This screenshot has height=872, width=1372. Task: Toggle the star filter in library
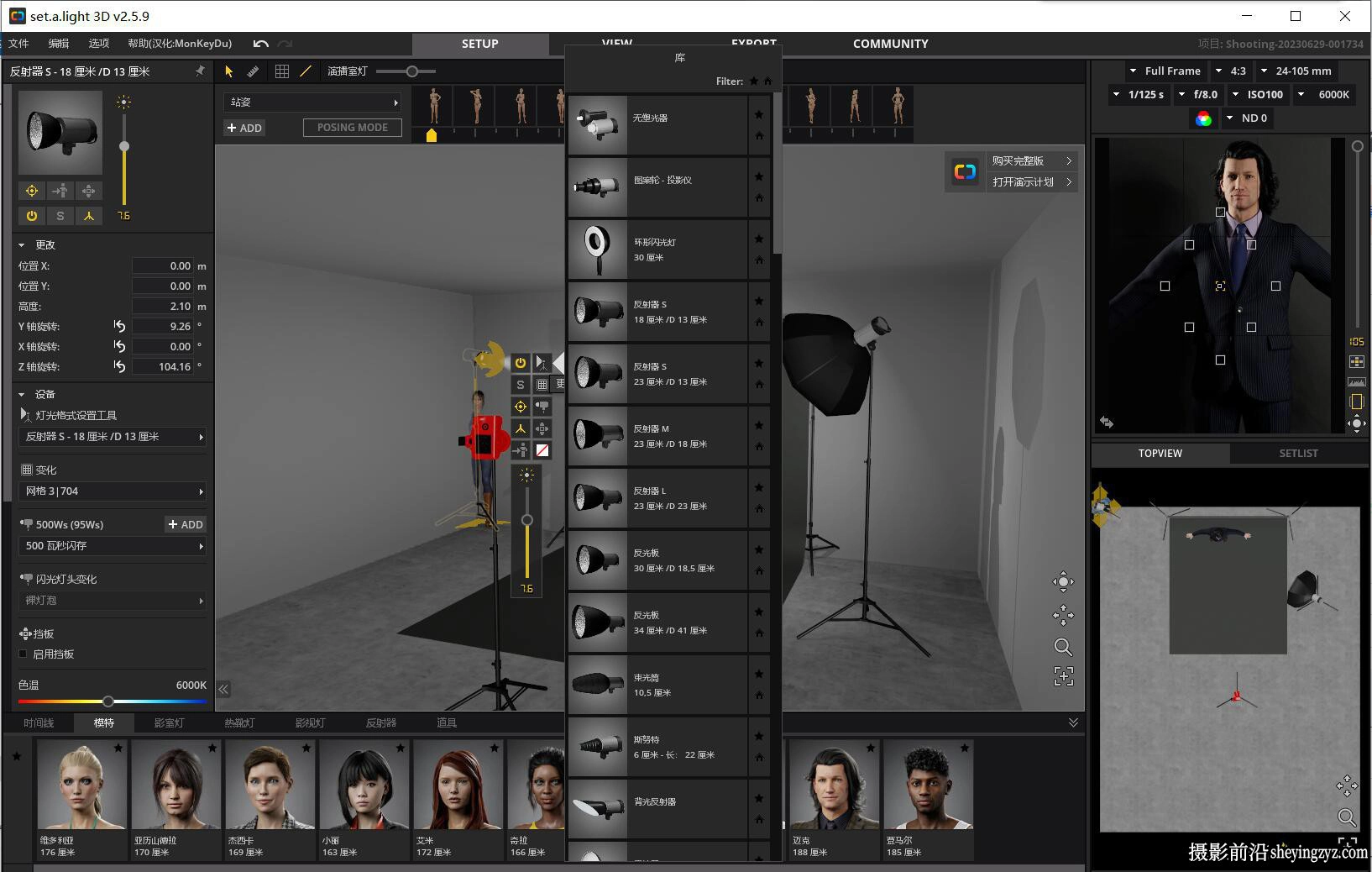point(753,81)
